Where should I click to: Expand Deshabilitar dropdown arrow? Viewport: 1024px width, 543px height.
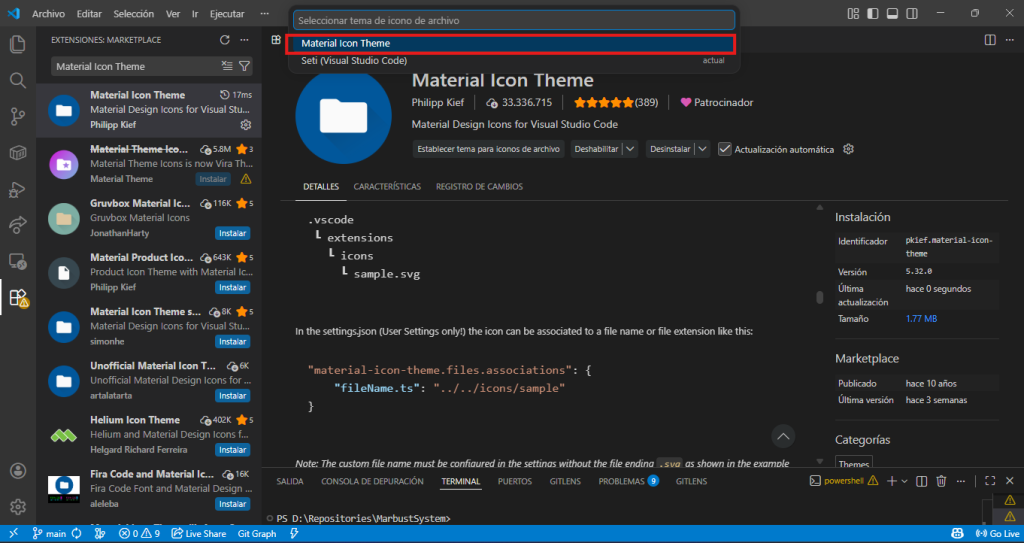tap(630, 149)
